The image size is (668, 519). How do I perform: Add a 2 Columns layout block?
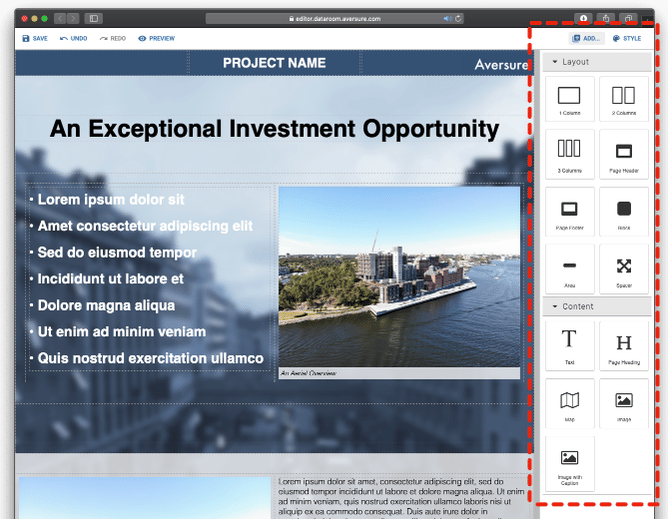tap(624, 99)
